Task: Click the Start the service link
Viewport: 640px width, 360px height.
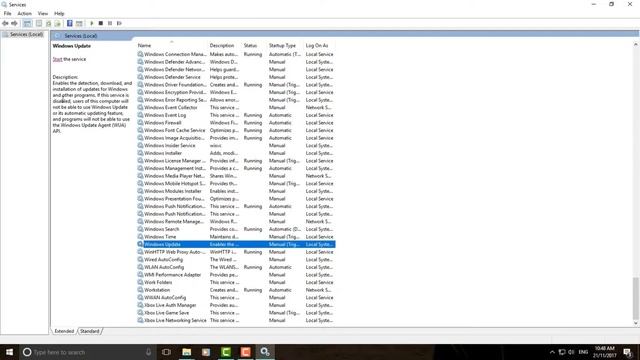Action: pos(58,59)
